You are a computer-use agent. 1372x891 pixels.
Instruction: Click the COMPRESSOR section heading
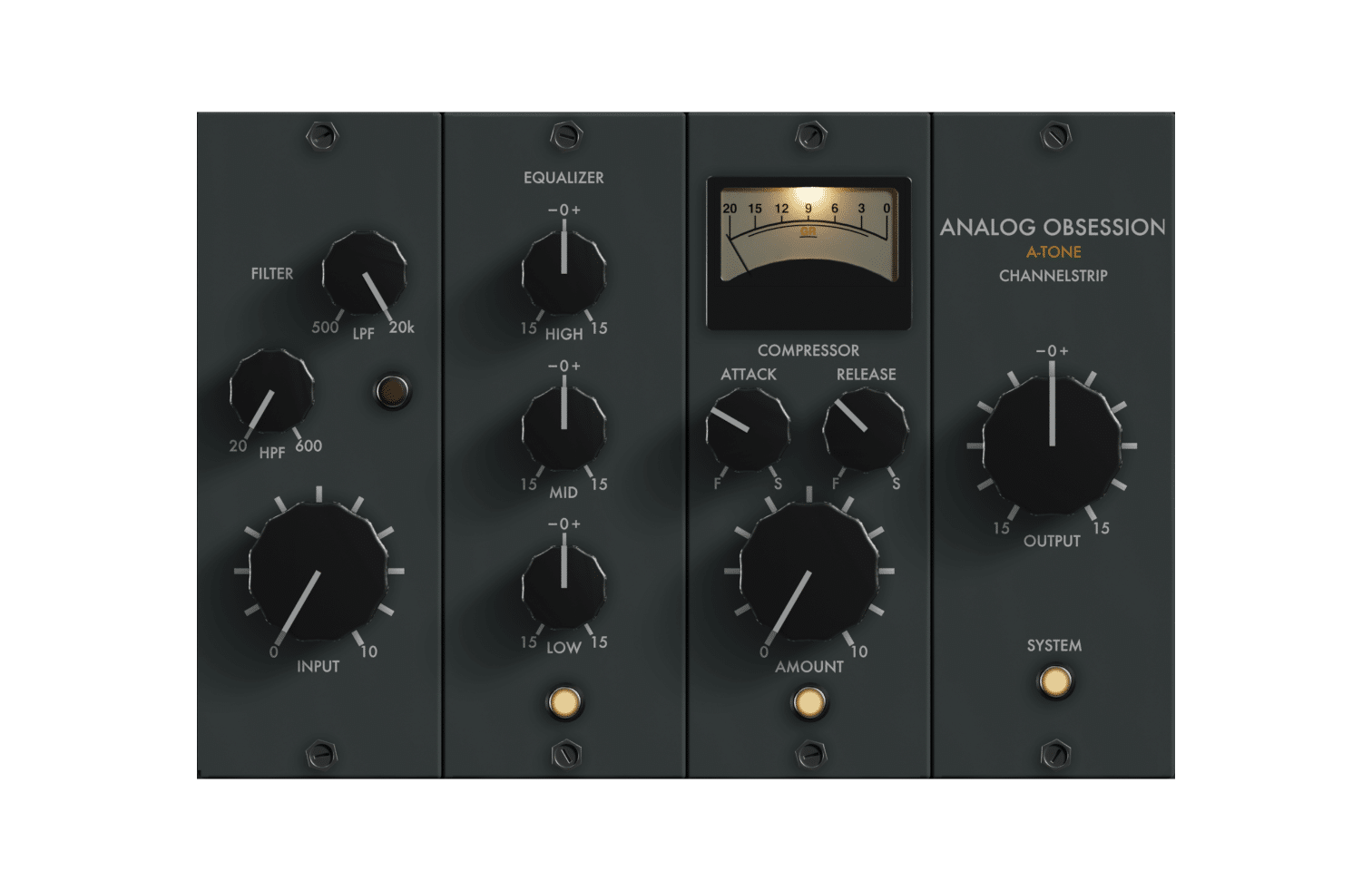click(808, 350)
